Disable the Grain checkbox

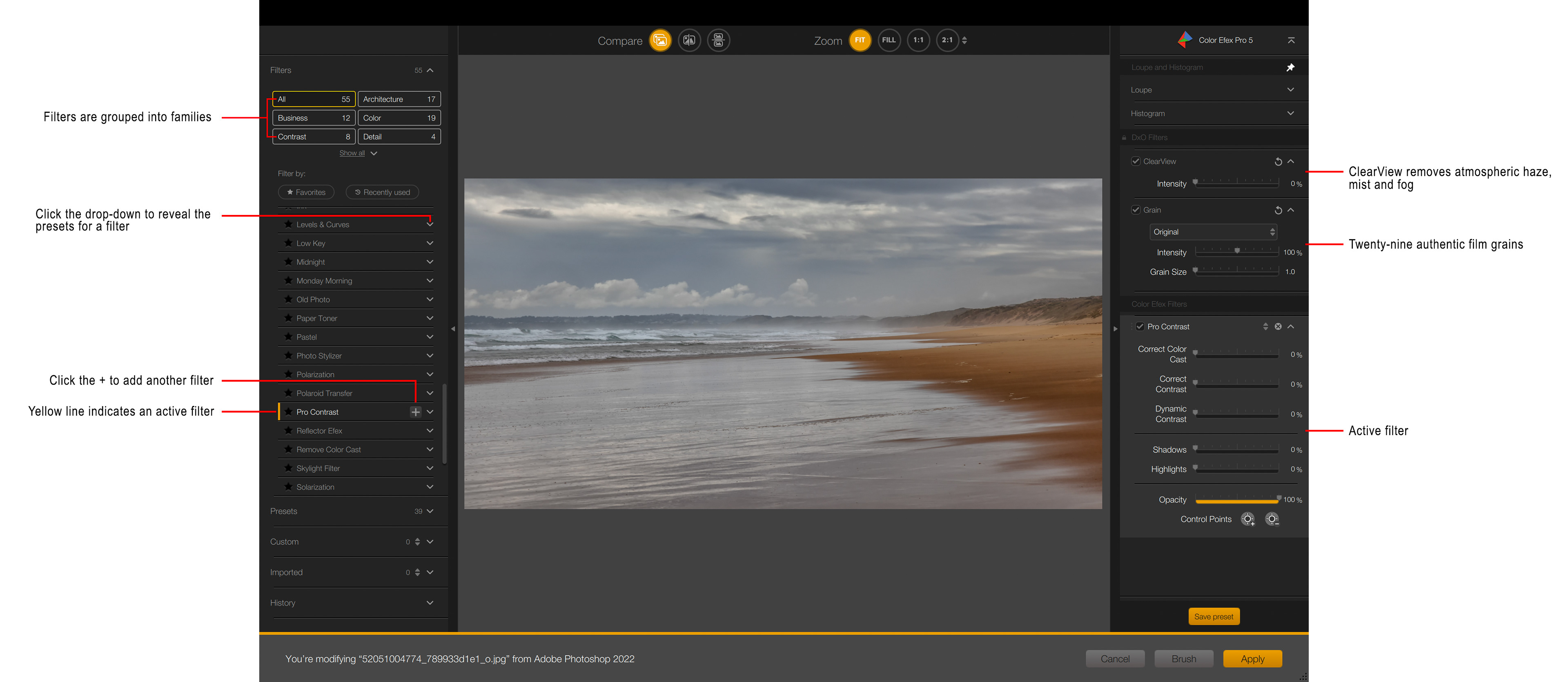pyautogui.click(x=1135, y=210)
